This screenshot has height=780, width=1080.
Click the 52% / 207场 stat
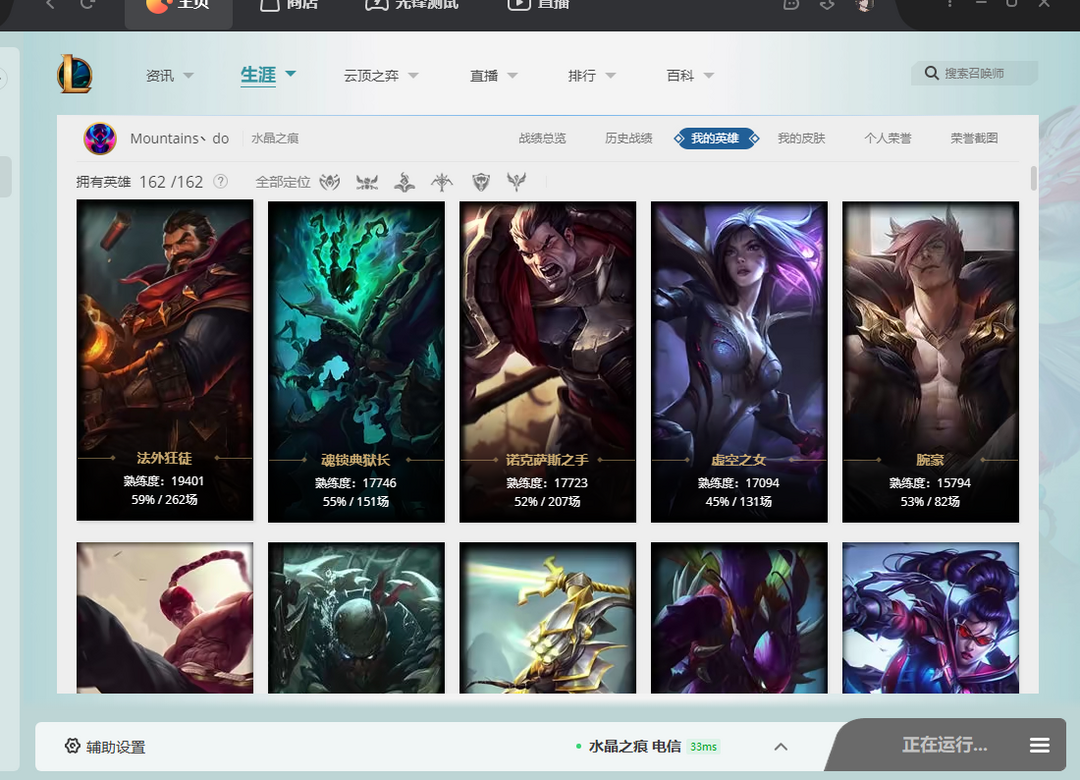(x=547, y=502)
